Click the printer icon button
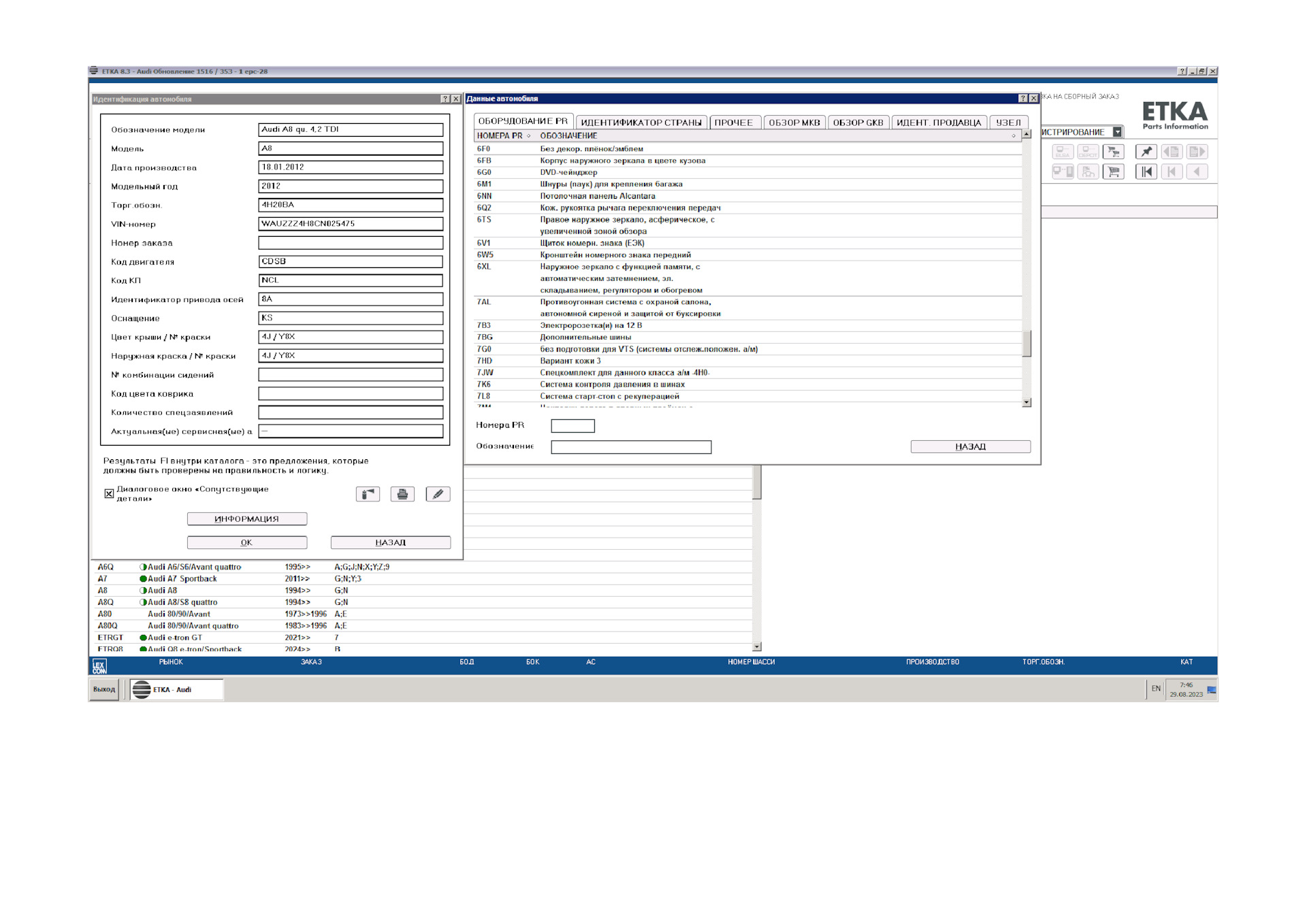The image size is (1307, 924). [402, 494]
